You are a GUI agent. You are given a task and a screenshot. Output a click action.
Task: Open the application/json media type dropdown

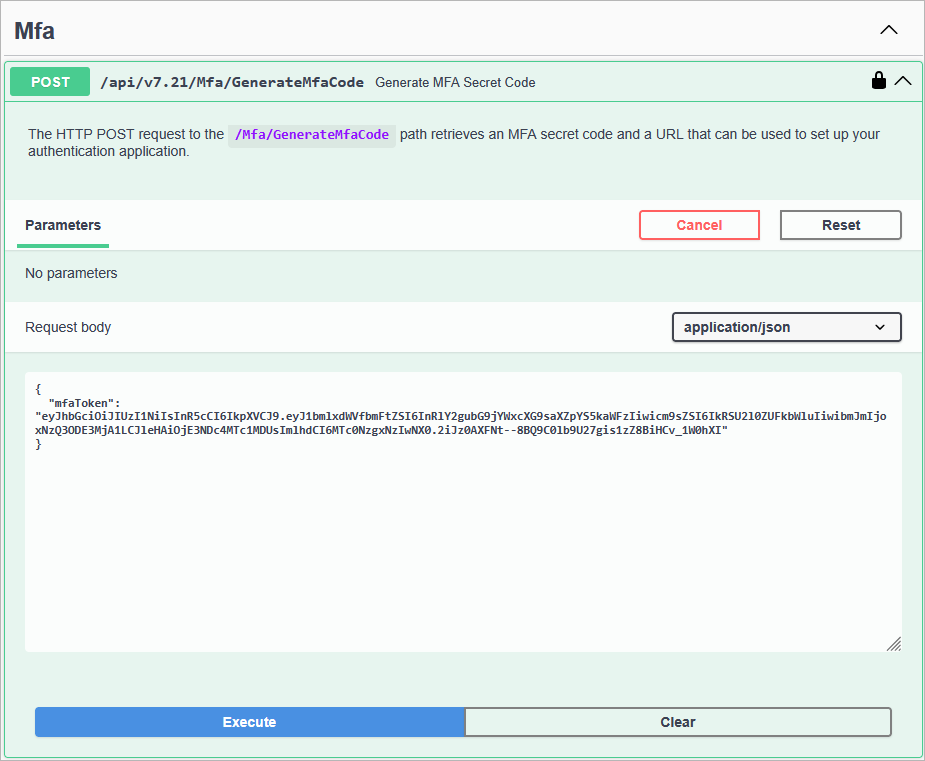[x=786, y=327]
